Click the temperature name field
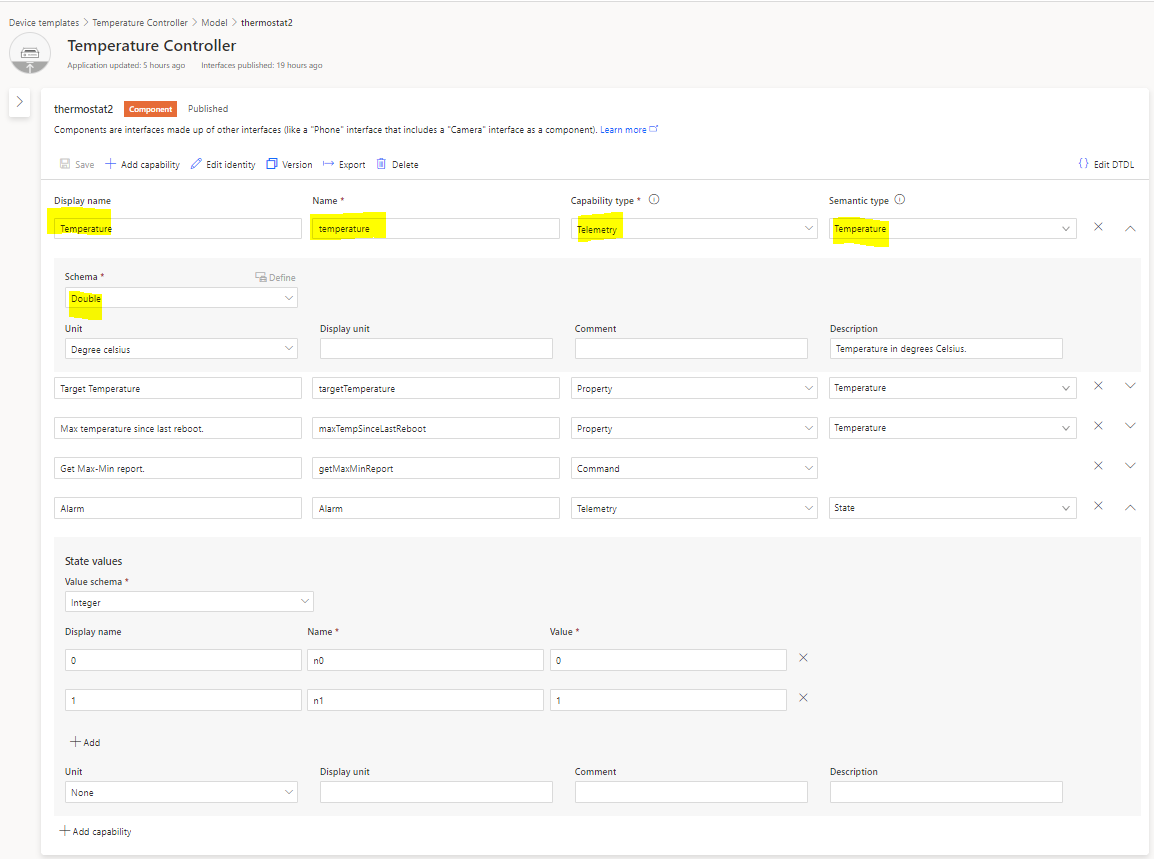 pos(436,228)
